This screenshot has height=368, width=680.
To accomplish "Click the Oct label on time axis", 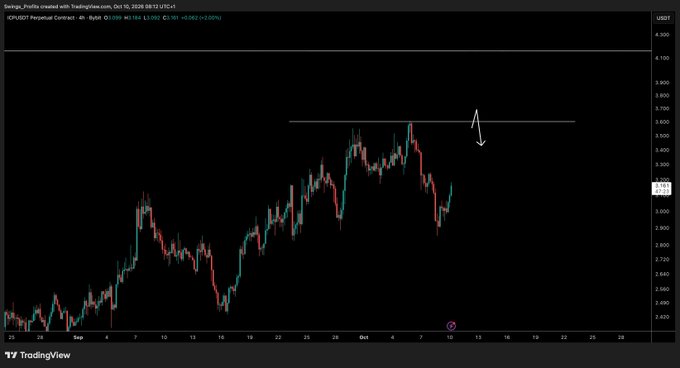I will pyautogui.click(x=363, y=337).
